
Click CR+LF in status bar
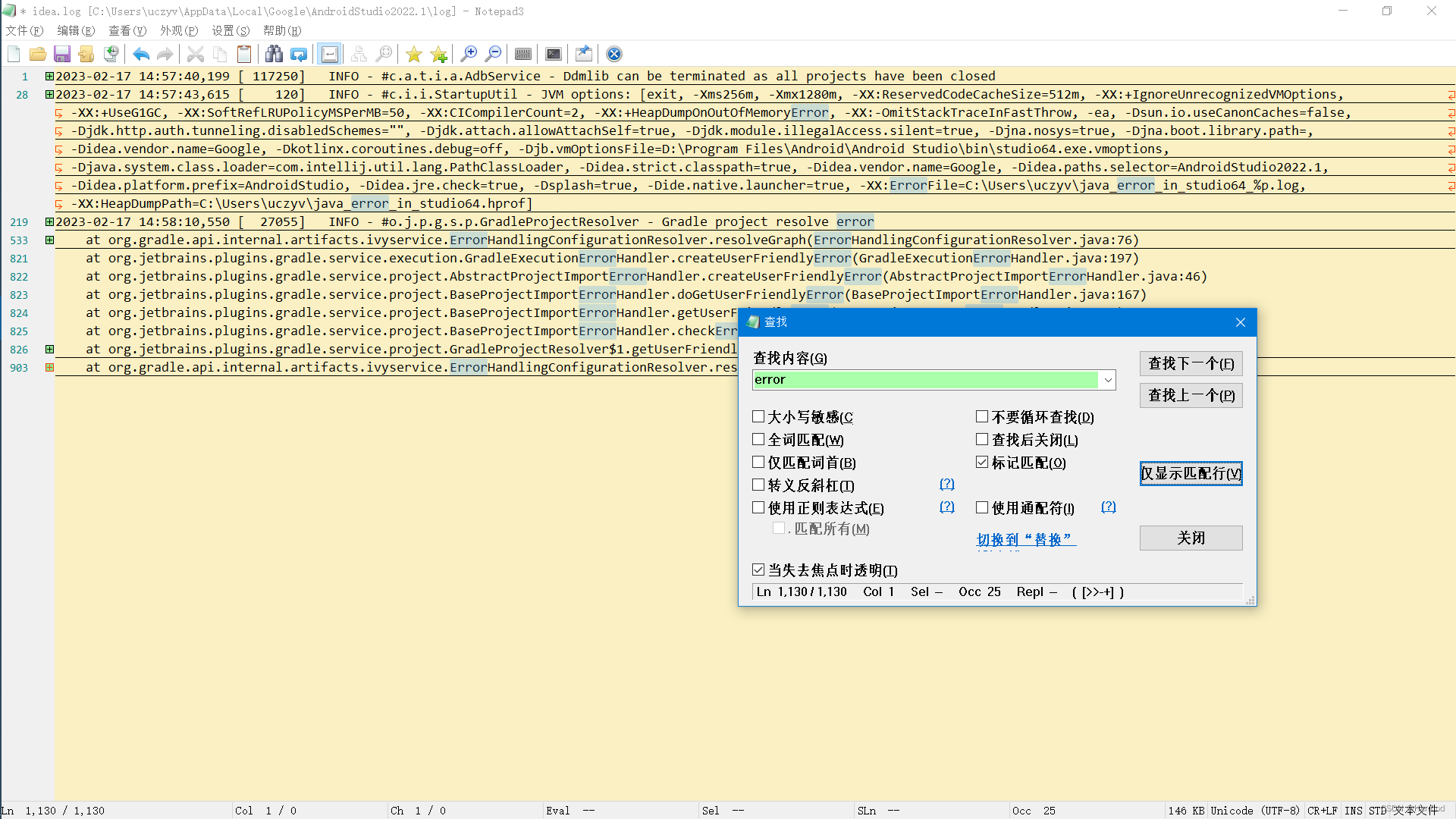(1323, 811)
